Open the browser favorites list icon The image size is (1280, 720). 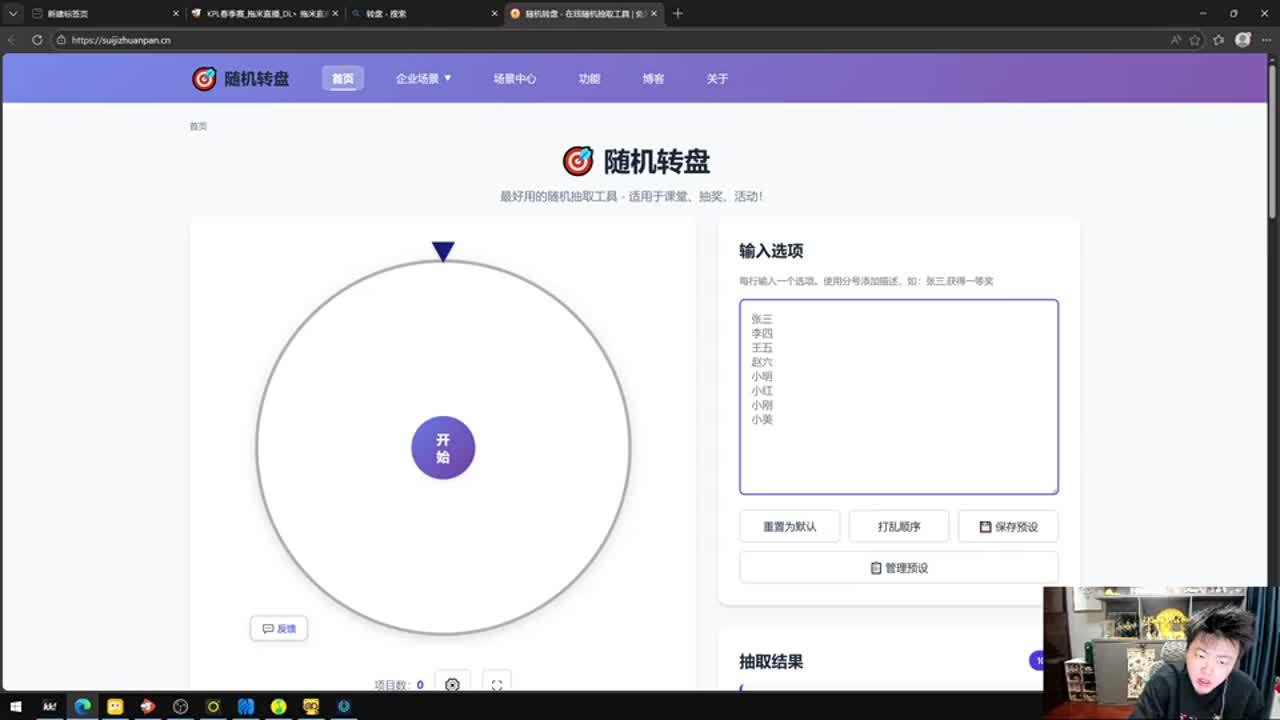pos(1218,40)
